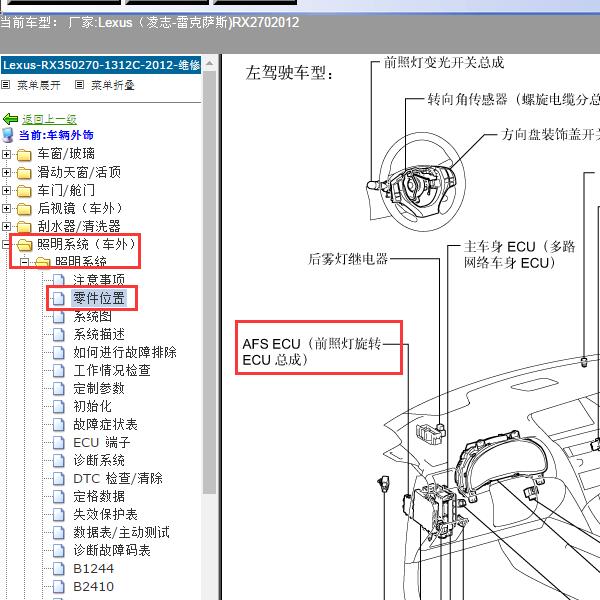This screenshot has width=600, height=600.
Task: Open 如何进行故障排除 page
Action: [125, 352]
